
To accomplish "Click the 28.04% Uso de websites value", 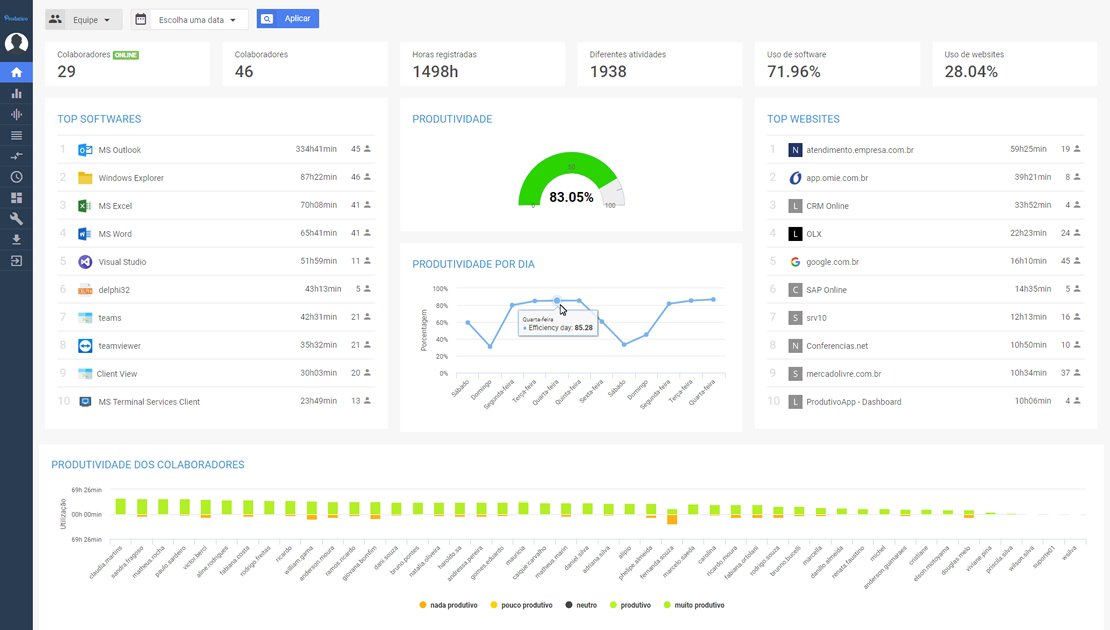I will point(971,71).
